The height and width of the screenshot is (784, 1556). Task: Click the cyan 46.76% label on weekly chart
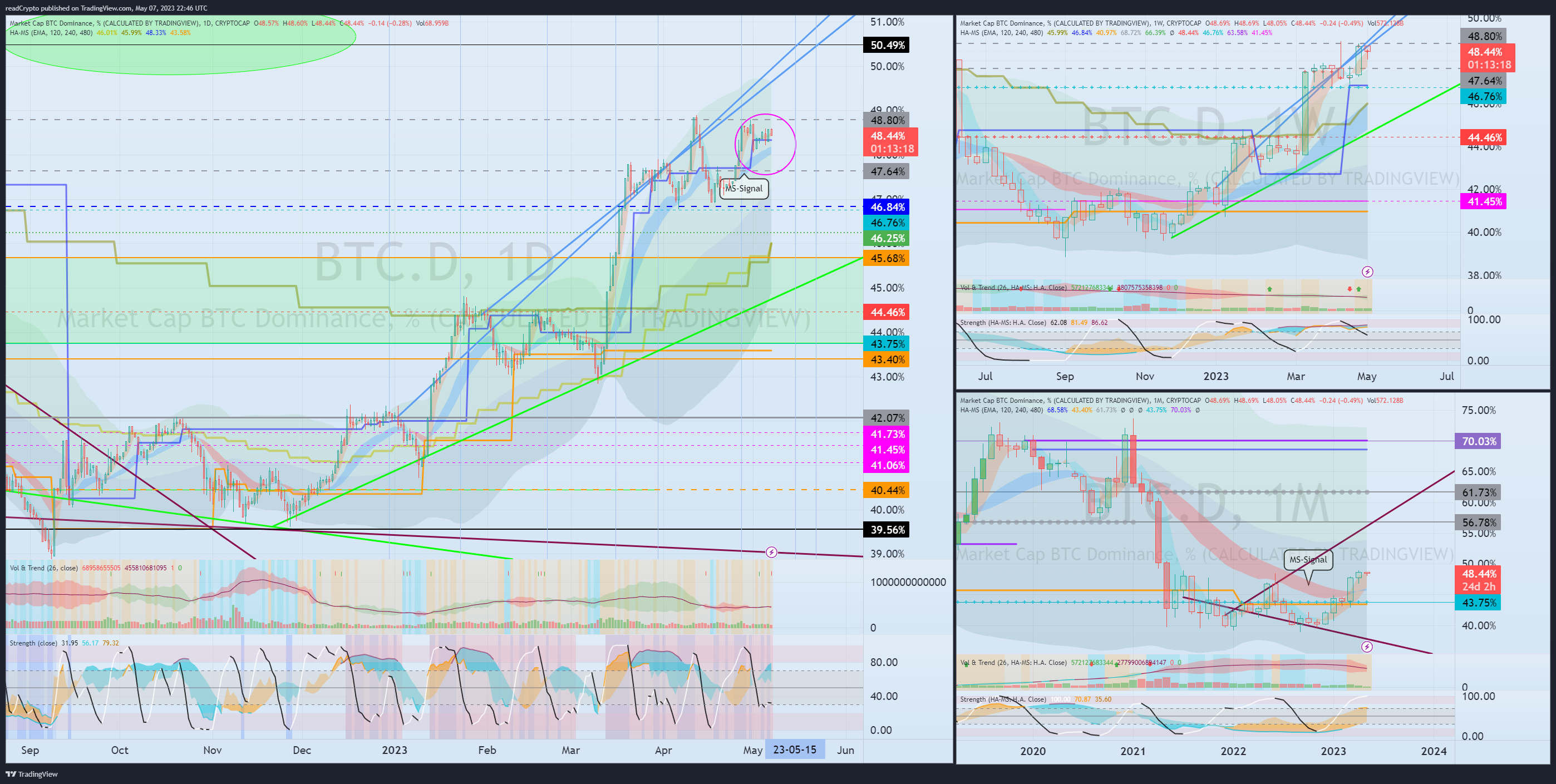pyautogui.click(x=1484, y=97)
